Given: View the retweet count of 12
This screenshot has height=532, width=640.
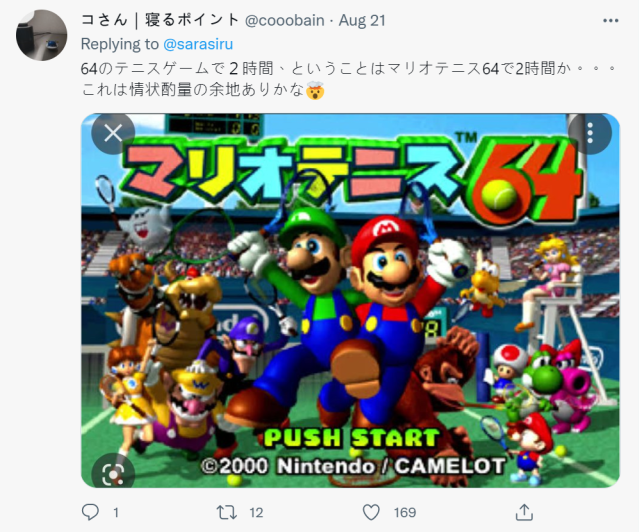Looking at the screenshot, I should [x=256, y=512].
